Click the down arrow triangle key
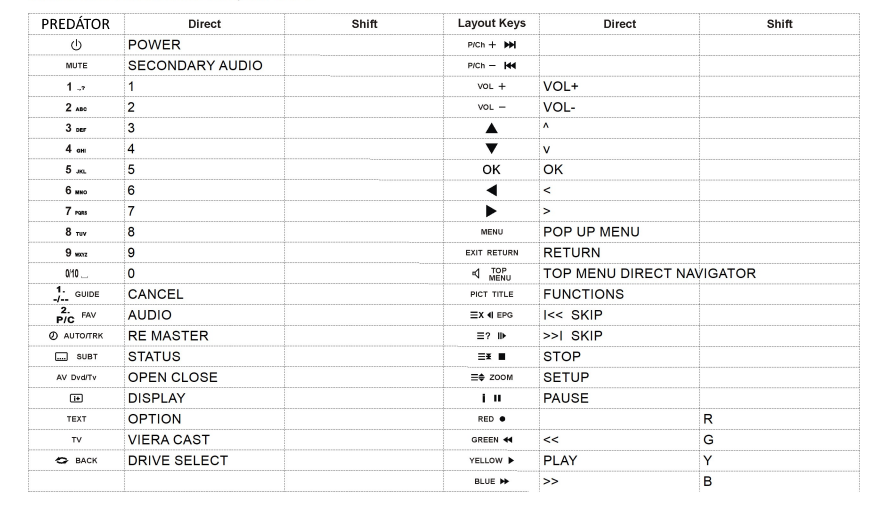 (x=491, y=149)
